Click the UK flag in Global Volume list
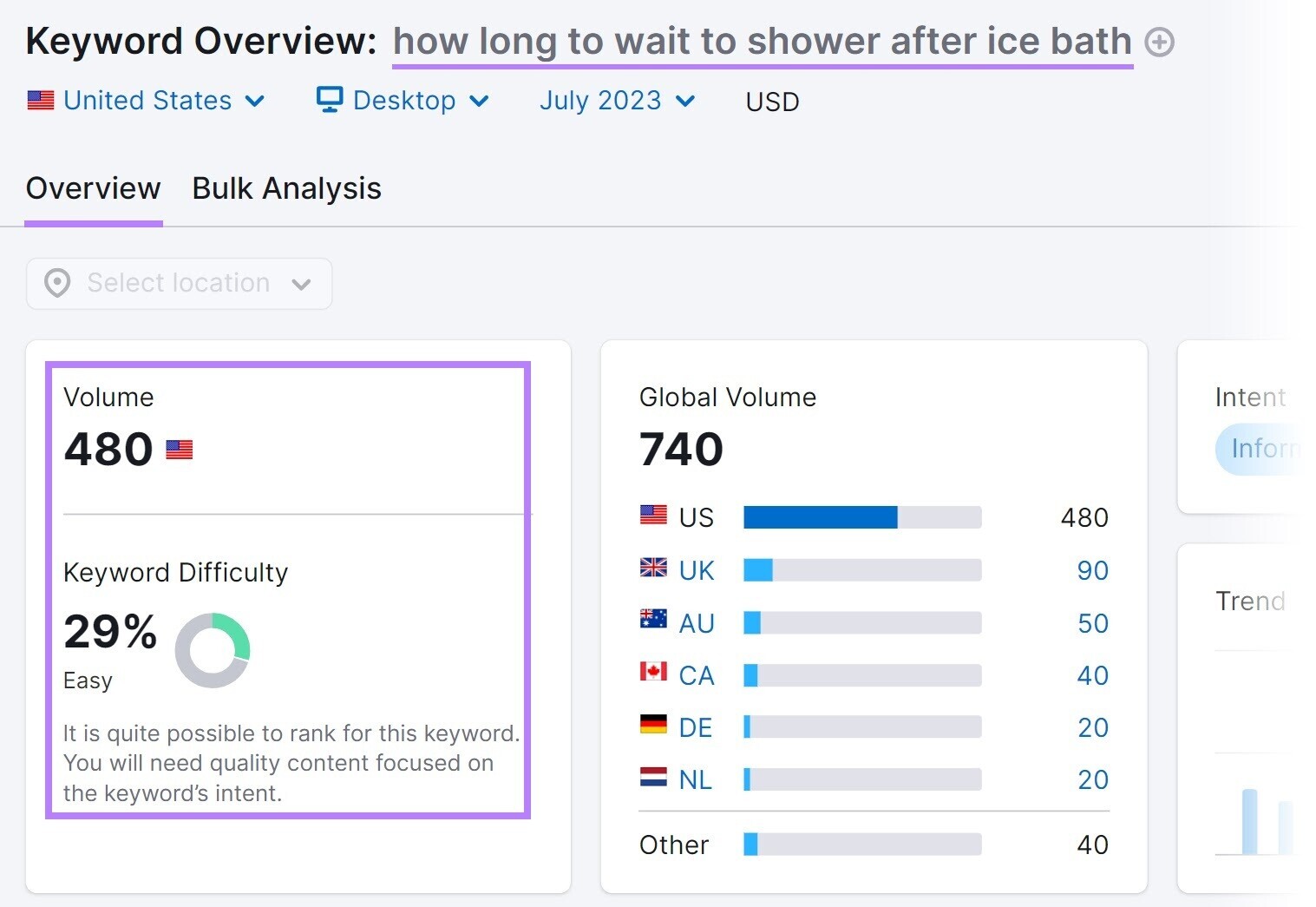 point(651,569)
